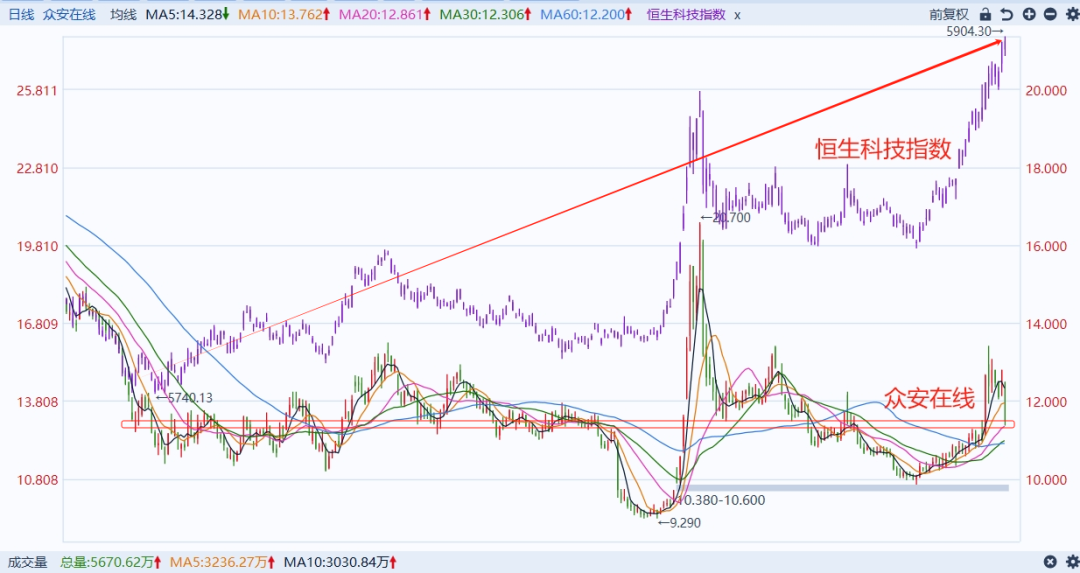Click the MA60:12.200 indicator value
Viewport: 1080px width, 573px height.
point(586,14)
